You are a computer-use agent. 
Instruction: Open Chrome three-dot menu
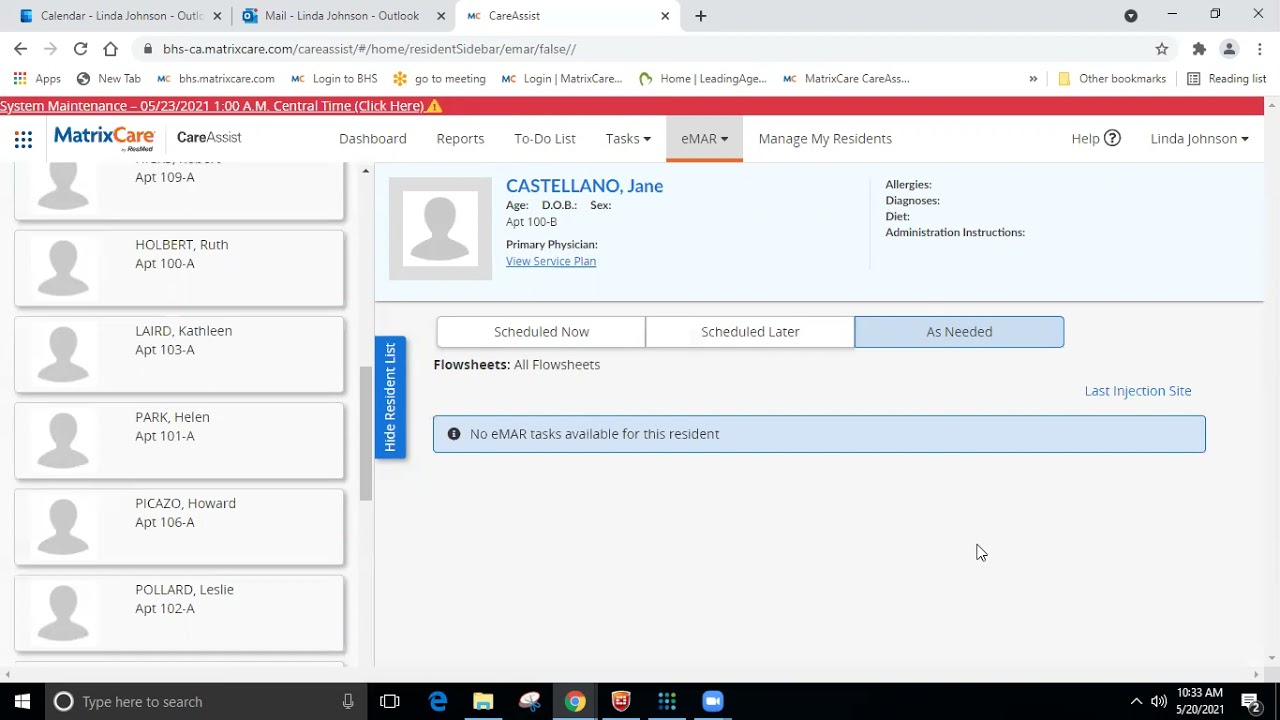[1259, 48]
